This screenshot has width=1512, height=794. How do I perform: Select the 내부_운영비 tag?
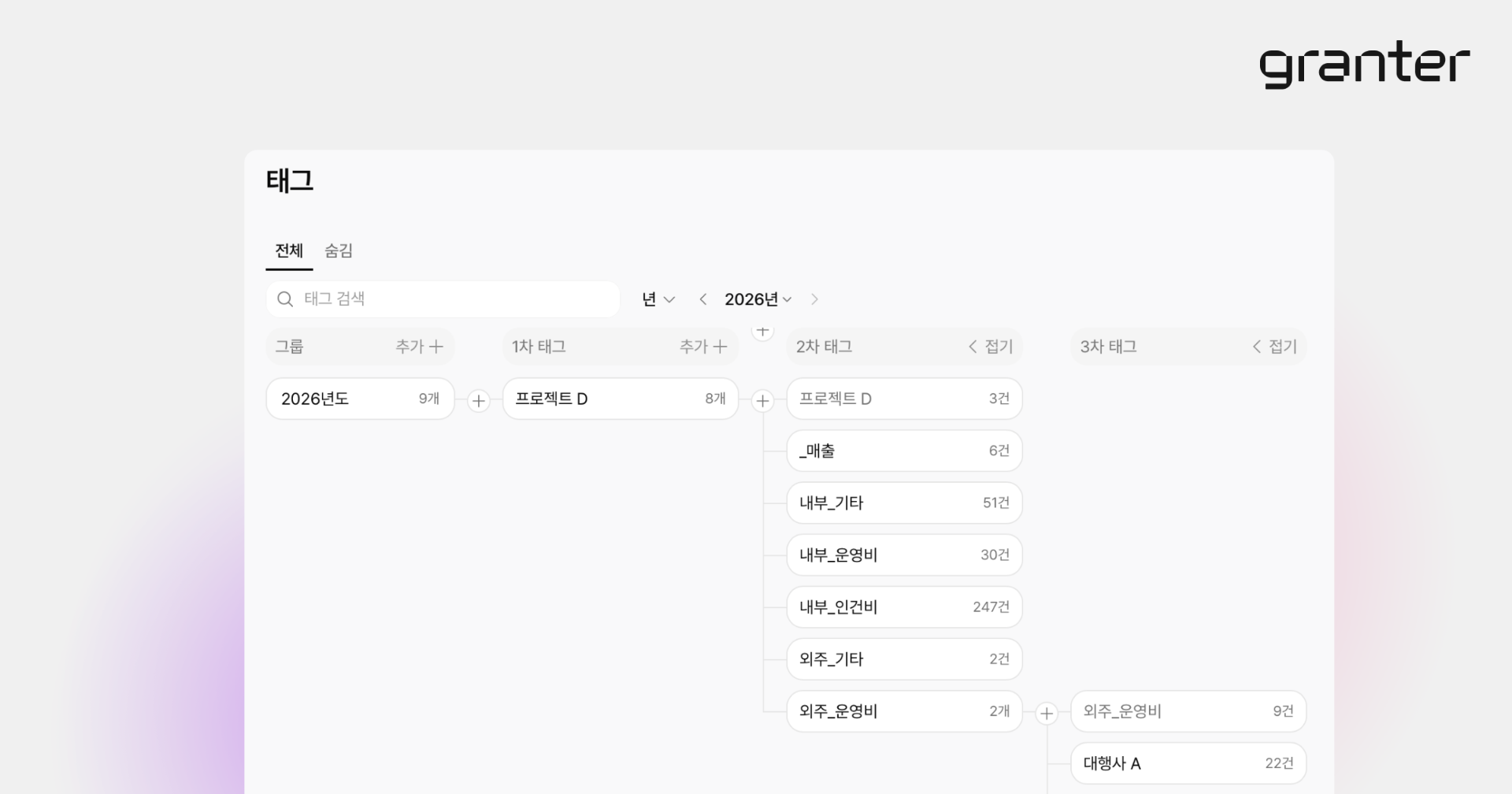(x=905, y=555)
